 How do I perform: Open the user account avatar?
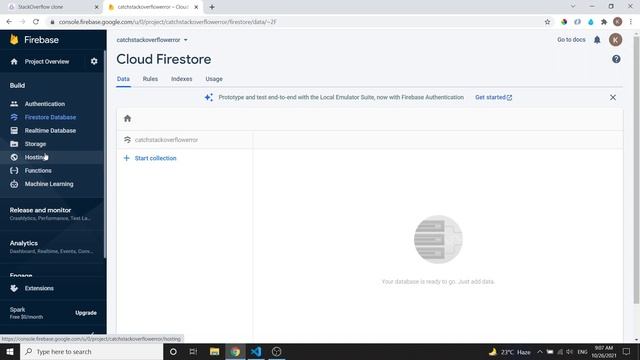(x=616, y=40)
